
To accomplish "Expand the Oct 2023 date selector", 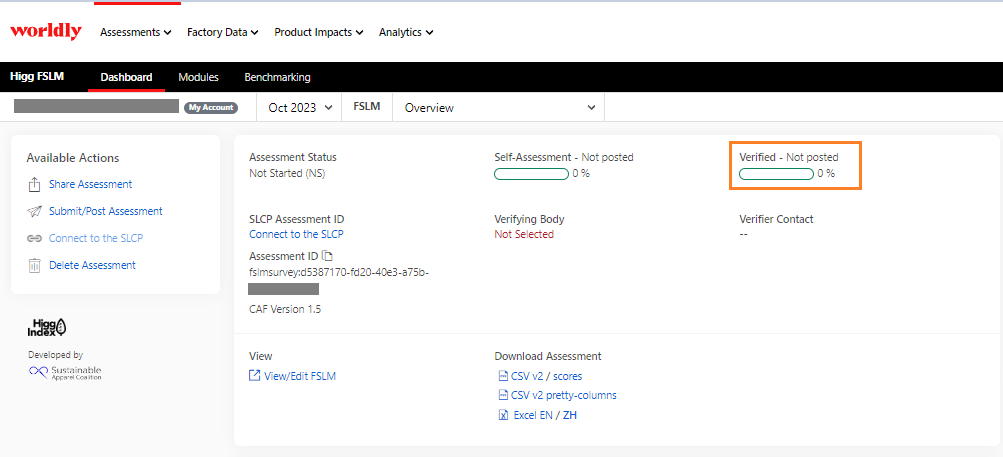I will 300,108.
